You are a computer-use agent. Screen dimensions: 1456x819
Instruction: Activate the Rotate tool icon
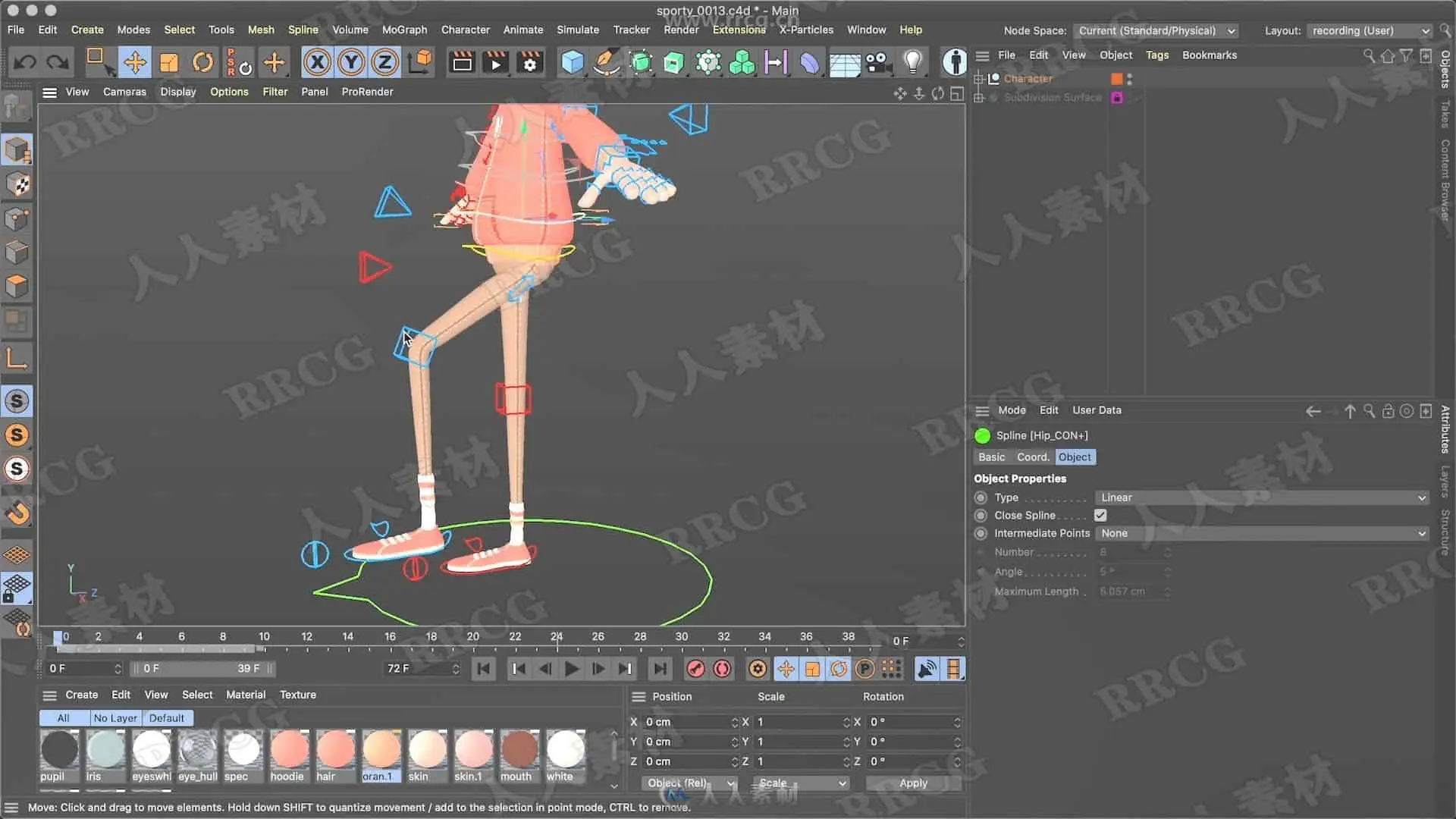point(202,62)
